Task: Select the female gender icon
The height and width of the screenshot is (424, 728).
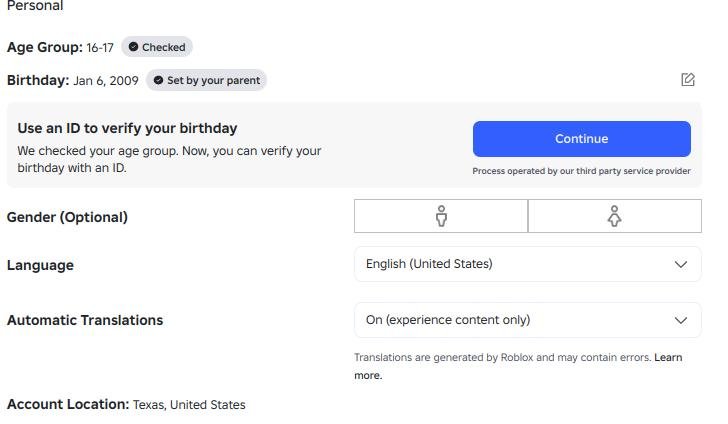Action: point(615,216)
